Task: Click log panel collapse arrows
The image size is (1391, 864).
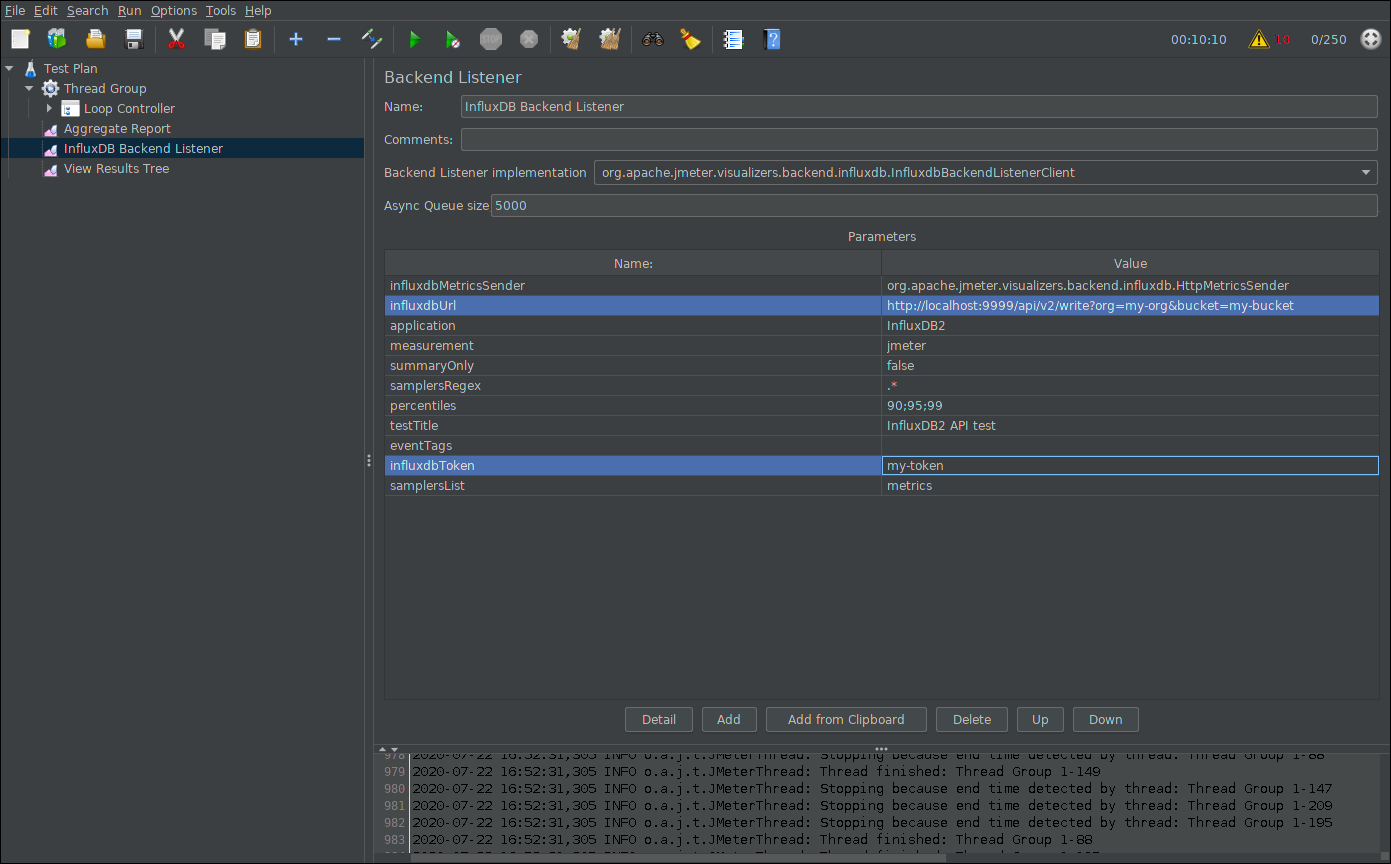Action: tap(388, 749)
